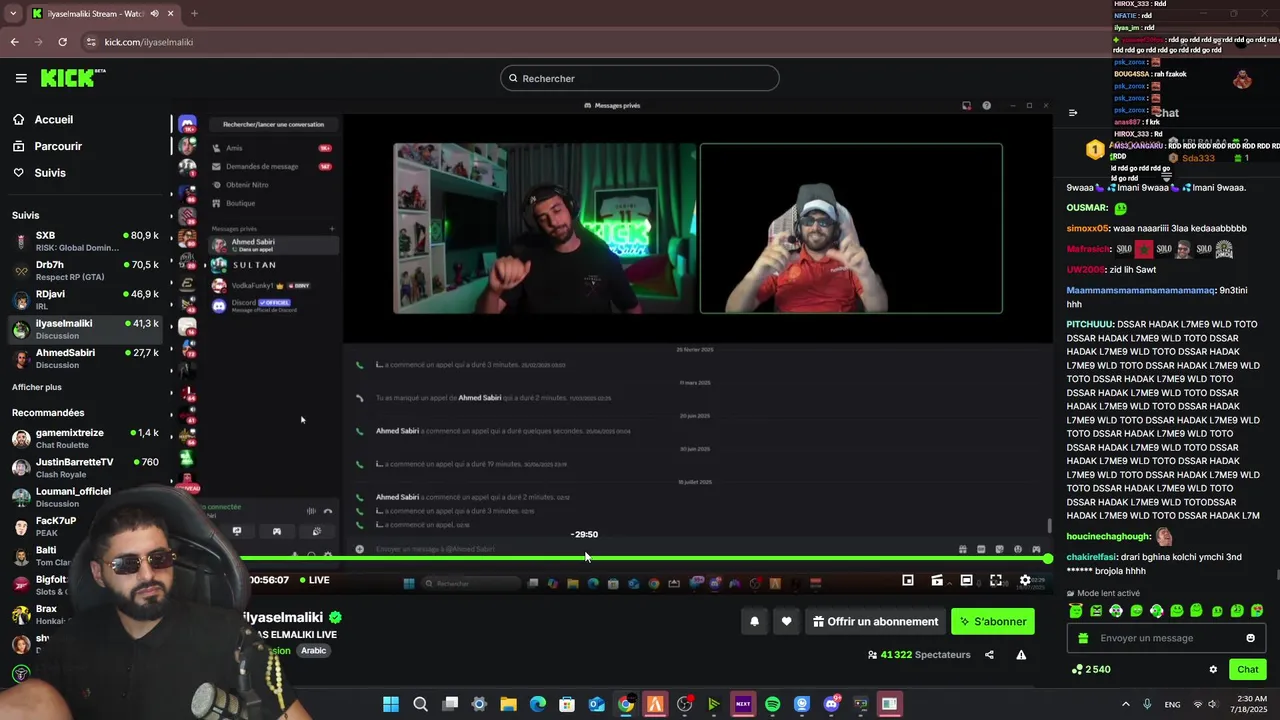Mute the tab with the speaker icon
1280x720 pixels.
click(153, 14)
